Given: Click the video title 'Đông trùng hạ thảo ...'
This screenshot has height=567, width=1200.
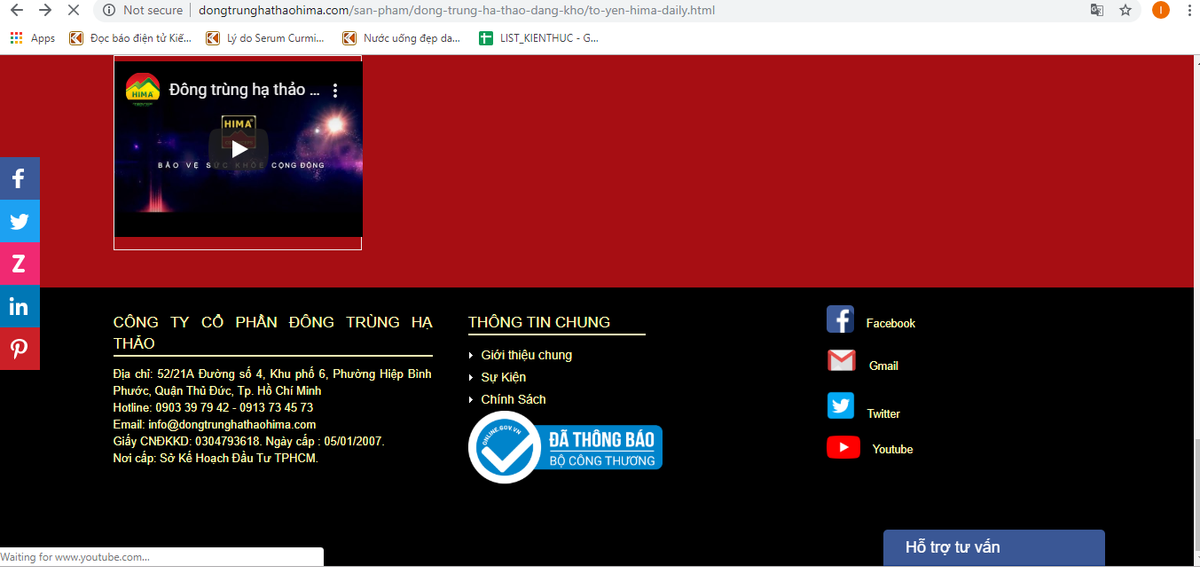Looking at the screenshot, I should tap(244, 90).
